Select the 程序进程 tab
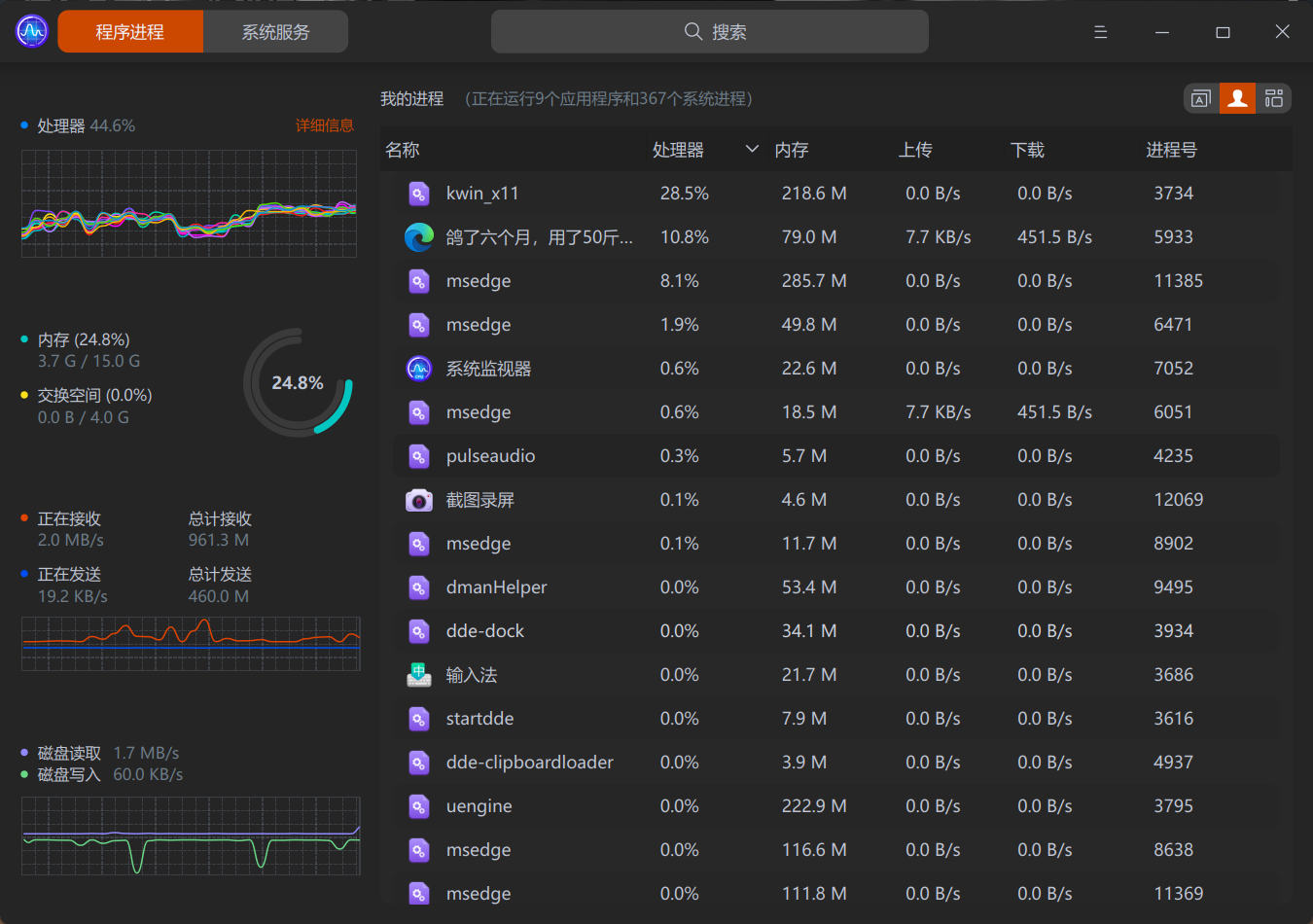 click(x=130, y=31)
